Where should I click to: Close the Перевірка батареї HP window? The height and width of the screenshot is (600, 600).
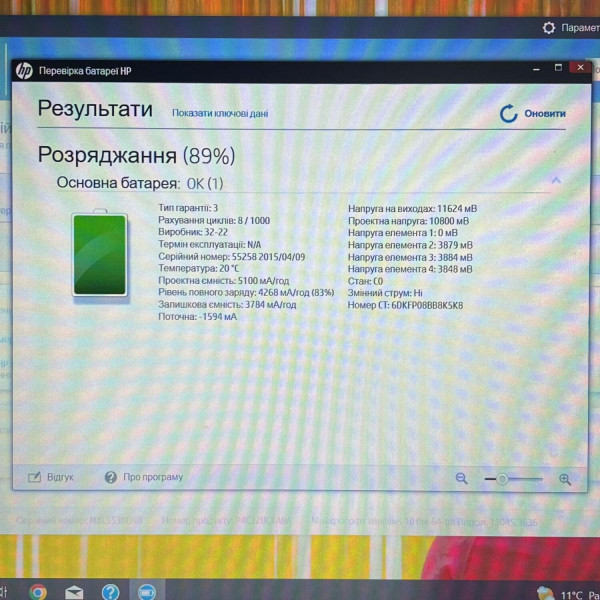(x=580, y=68)
